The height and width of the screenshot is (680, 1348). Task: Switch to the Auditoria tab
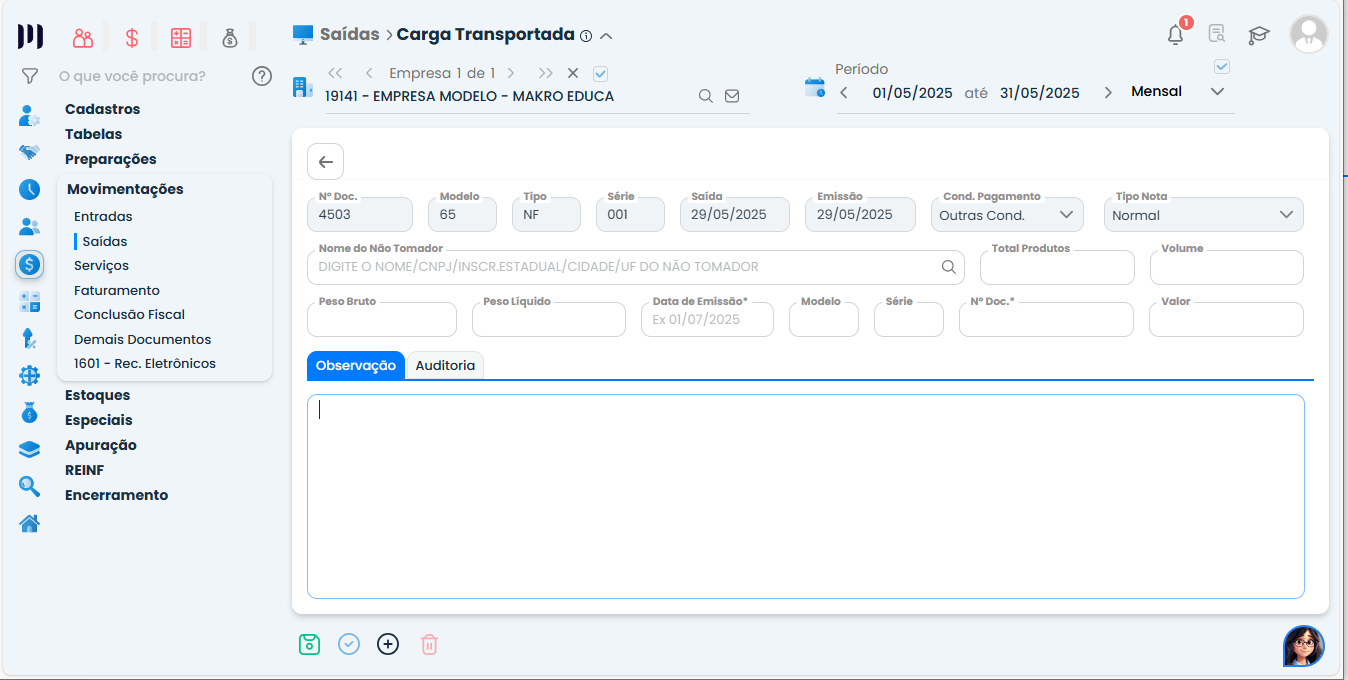pyautogui.click(x=445, y=366)
